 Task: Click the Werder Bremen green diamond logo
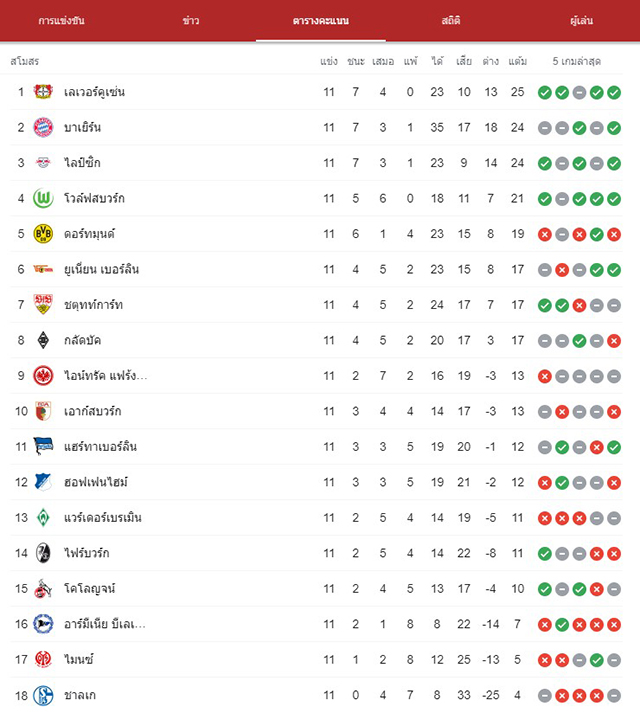[43, 518]
